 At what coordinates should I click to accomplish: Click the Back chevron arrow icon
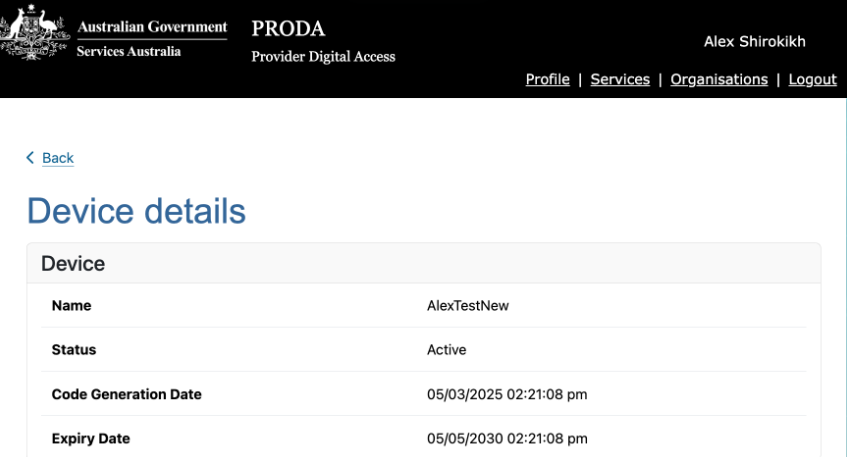click(30, 158)
